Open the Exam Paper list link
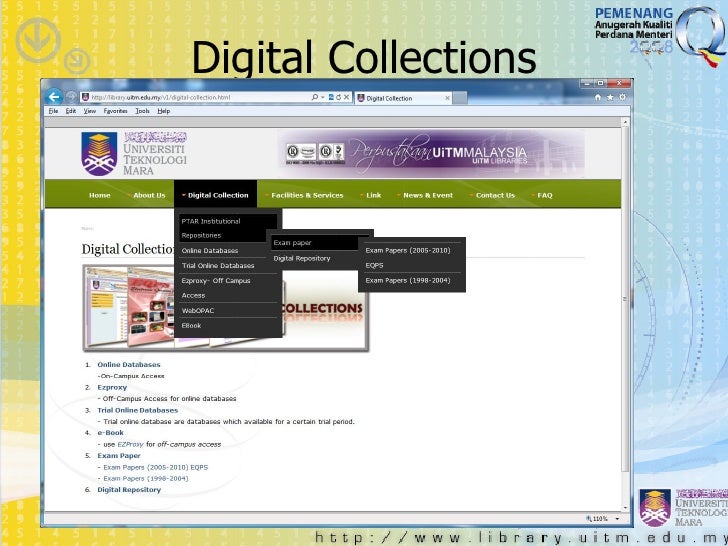The width and height of the screenshot is (728, 546). pyautogui.click(x=118, y=455)
